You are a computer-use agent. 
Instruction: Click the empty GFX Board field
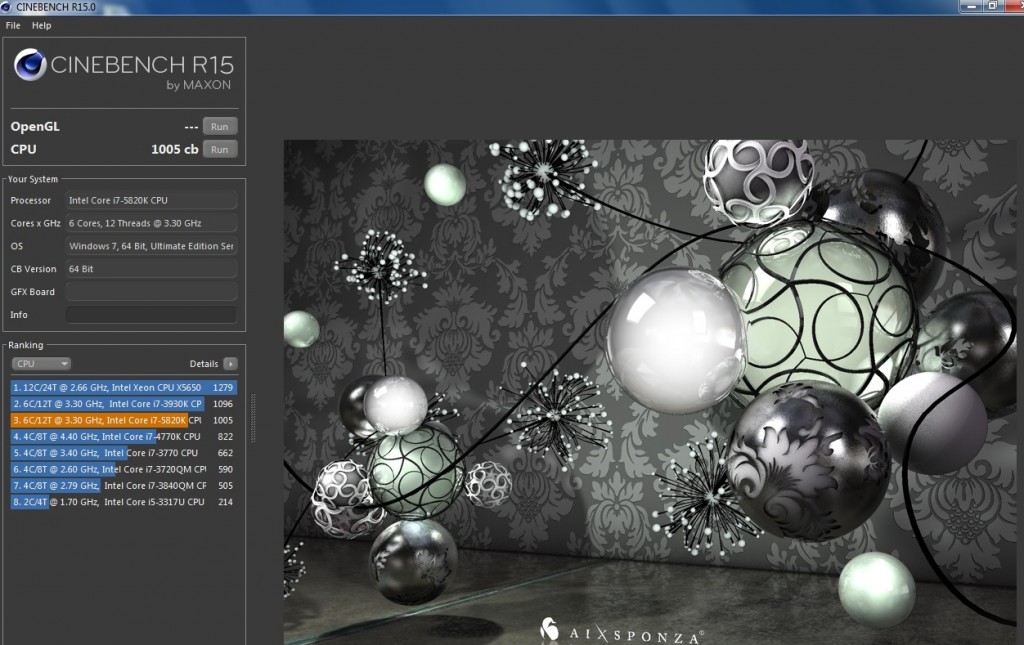[150, 291]
